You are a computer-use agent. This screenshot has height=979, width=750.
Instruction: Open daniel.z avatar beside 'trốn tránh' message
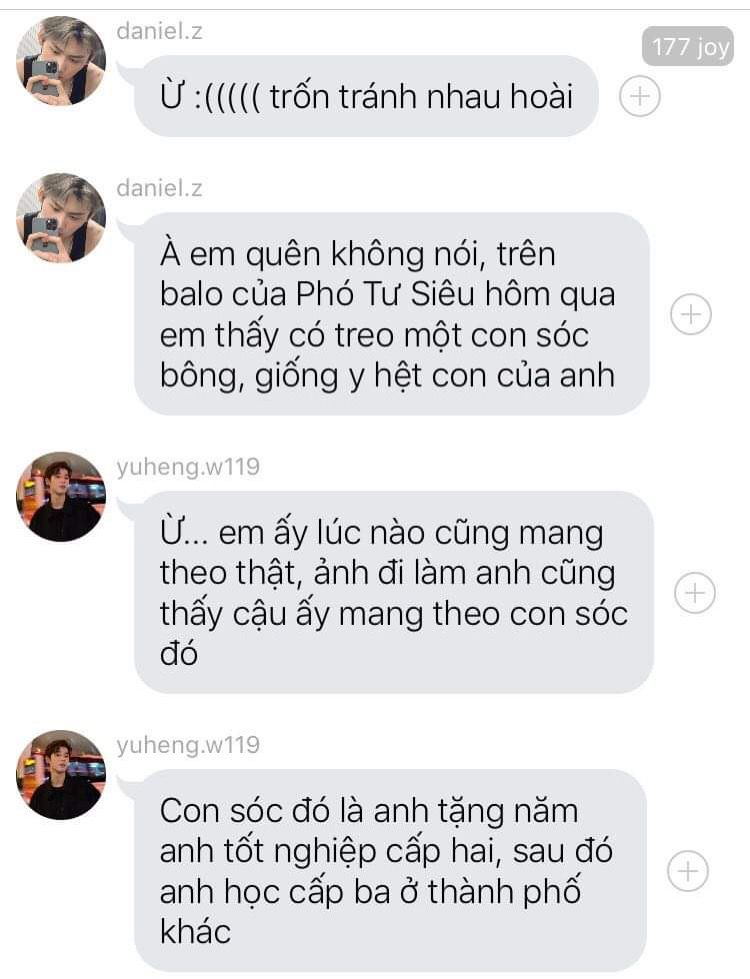[61, 61]
